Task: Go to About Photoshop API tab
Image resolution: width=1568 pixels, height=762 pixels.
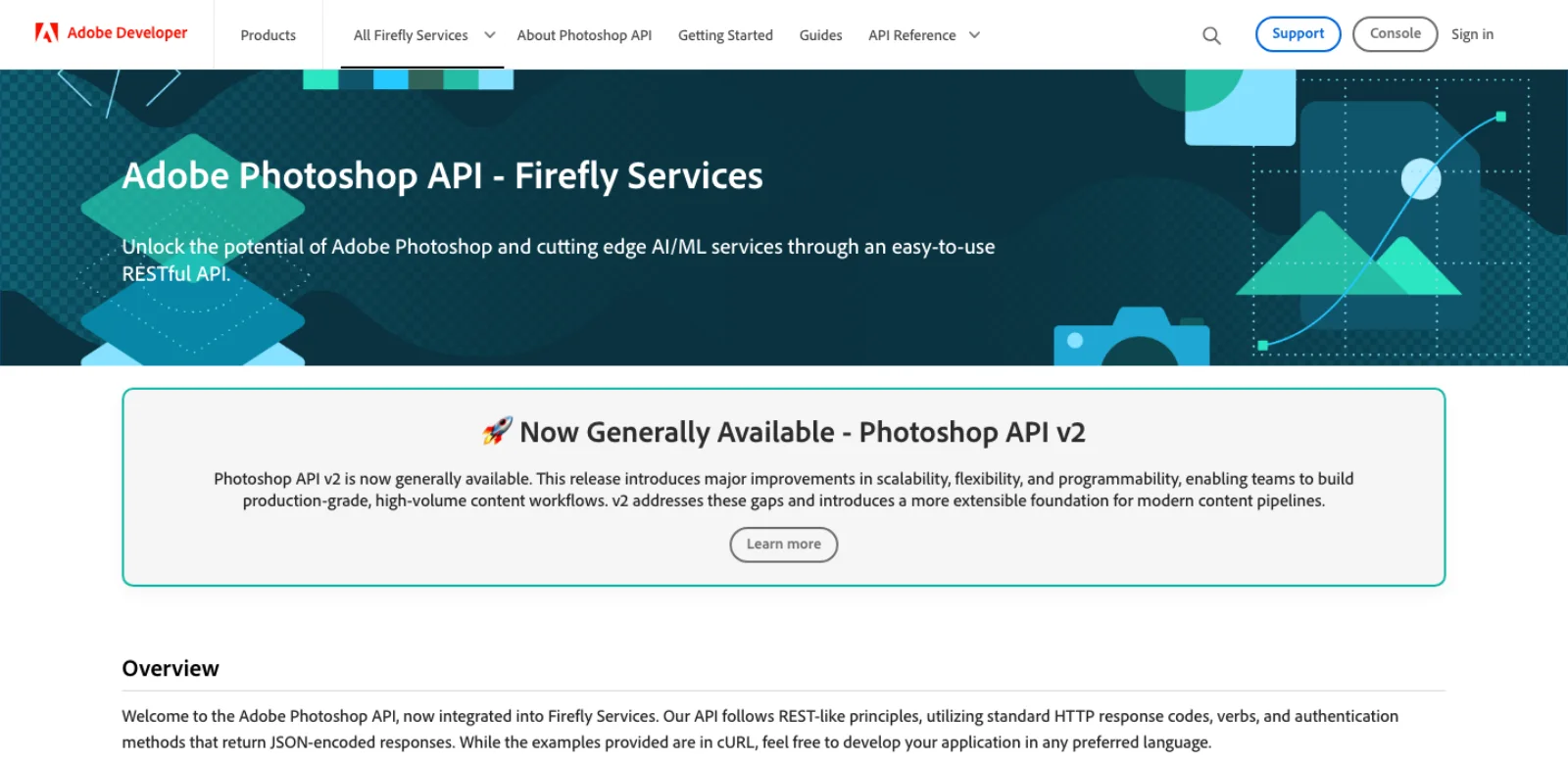Action: pos(584,35)
